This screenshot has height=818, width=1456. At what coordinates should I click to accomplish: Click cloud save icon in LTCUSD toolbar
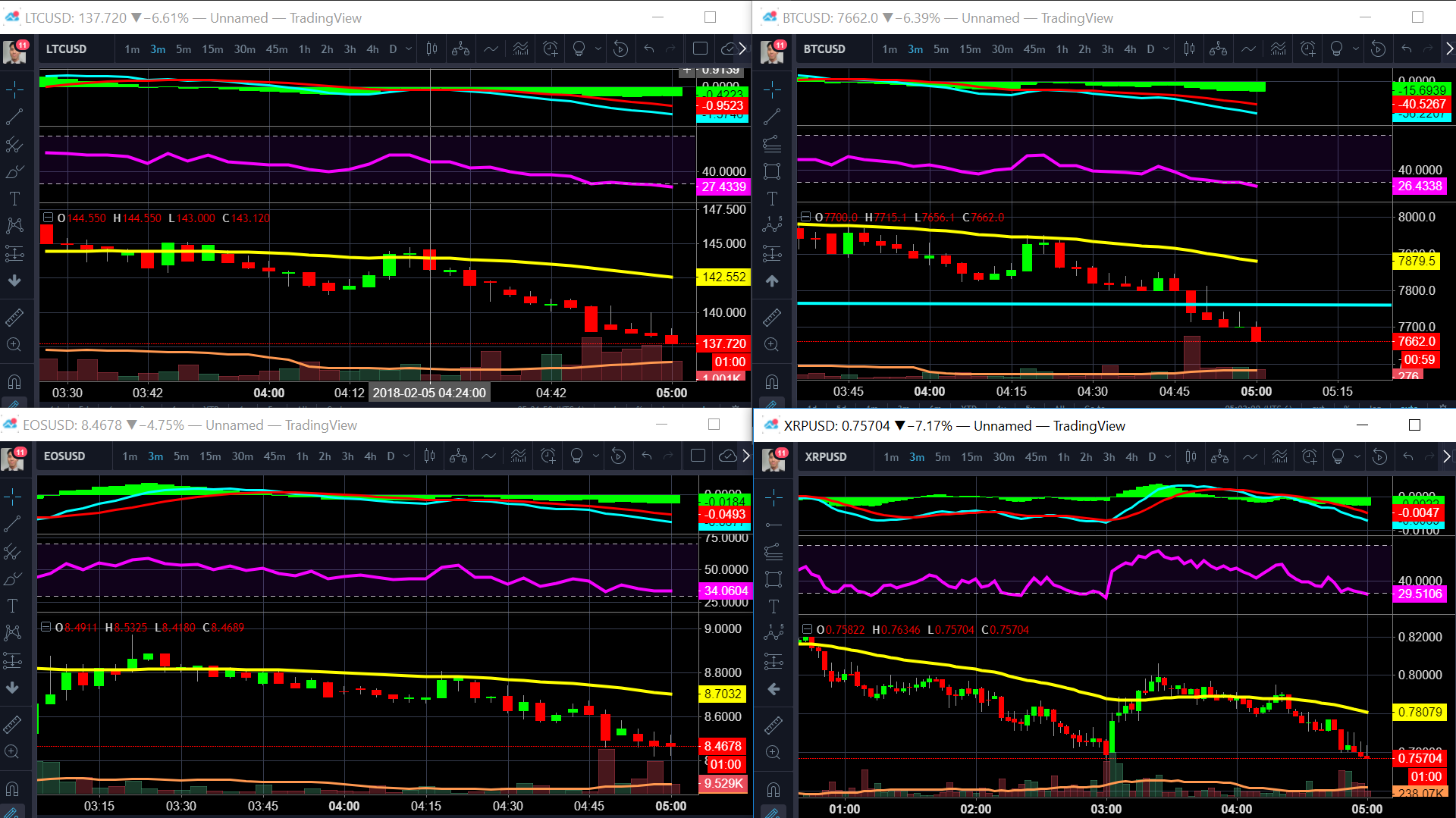(728, 49)
